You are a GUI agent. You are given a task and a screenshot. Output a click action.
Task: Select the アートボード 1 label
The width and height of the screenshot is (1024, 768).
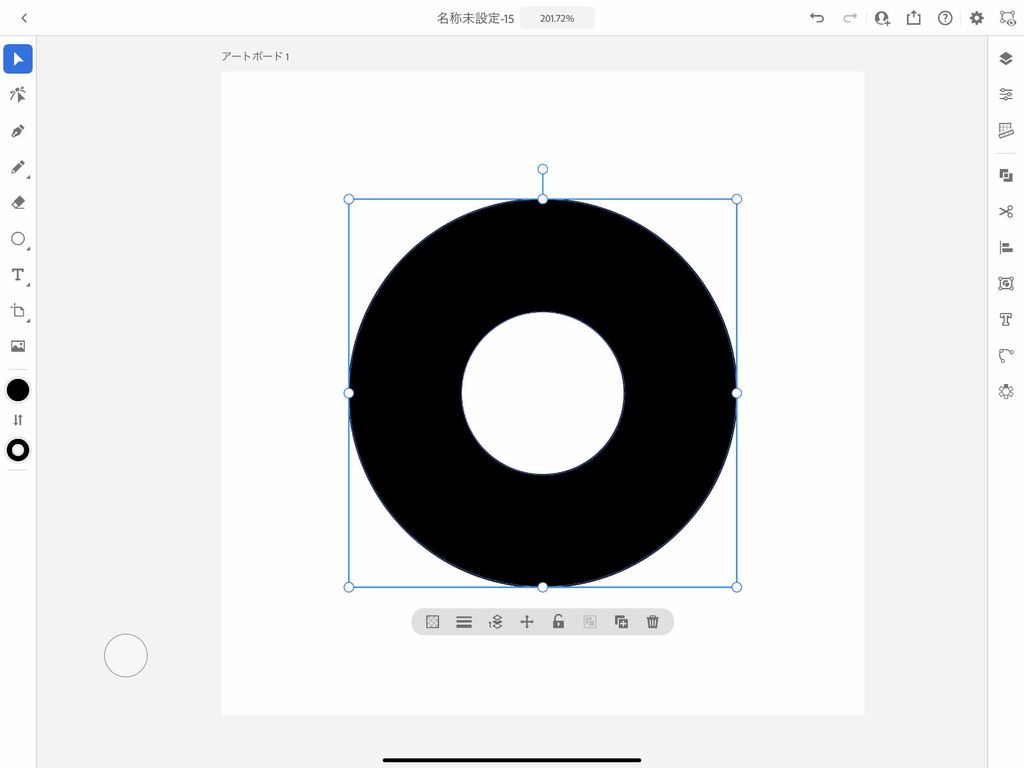(x=255, y=56)
